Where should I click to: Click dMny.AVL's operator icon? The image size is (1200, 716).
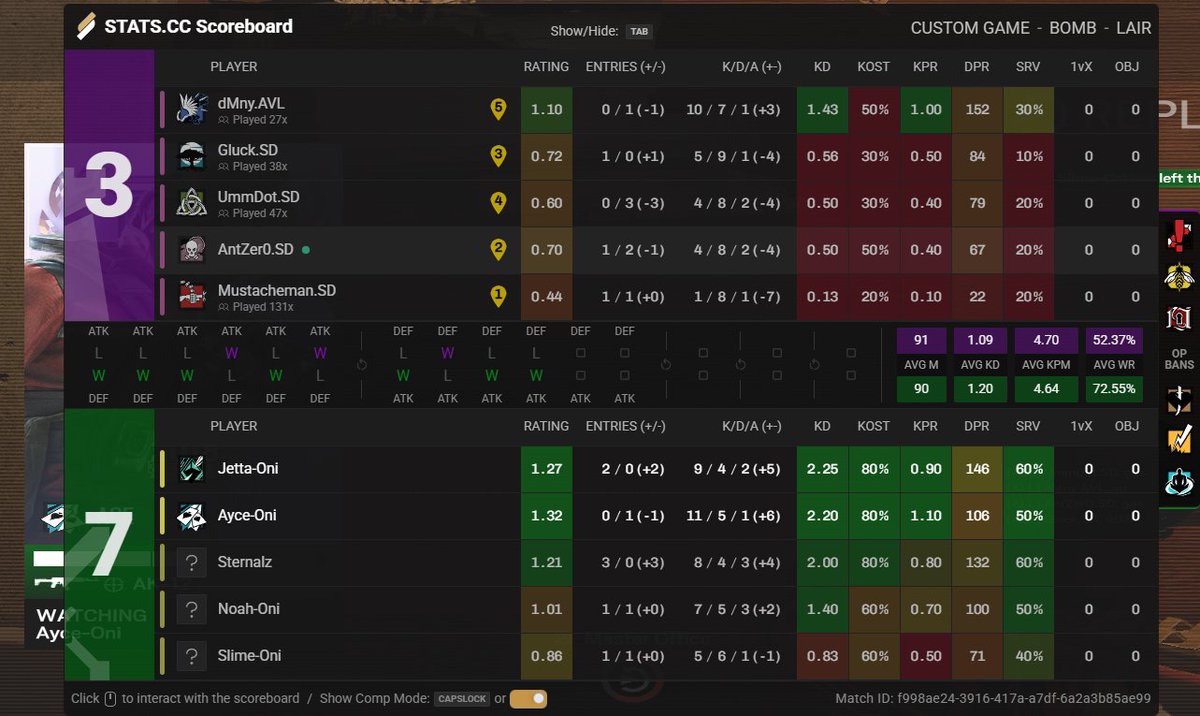(192, 109)
